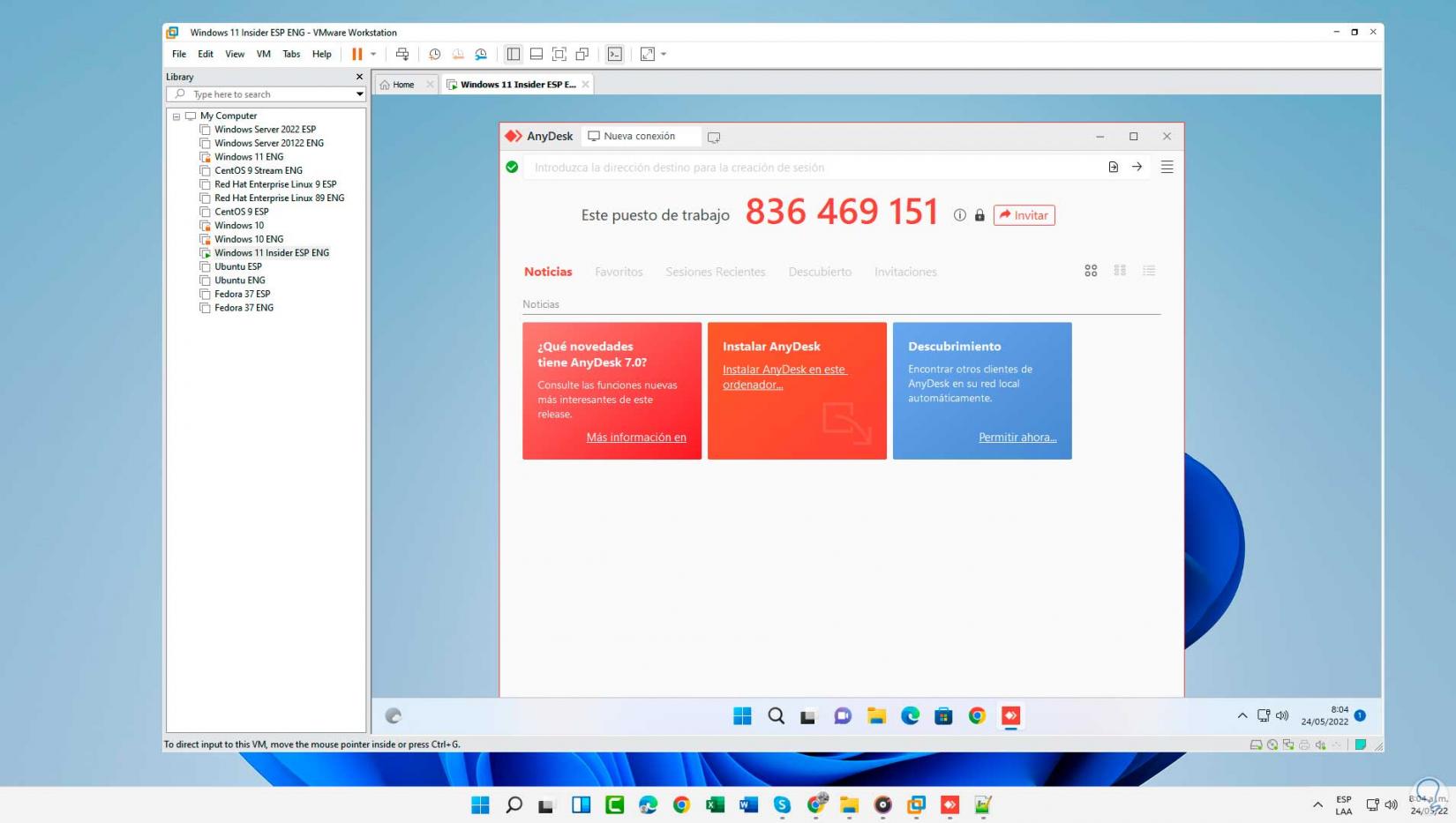Click the info icon beside the AnyDesk ID
This screenshot has height=823, width=1456.
tap(960, 215)
